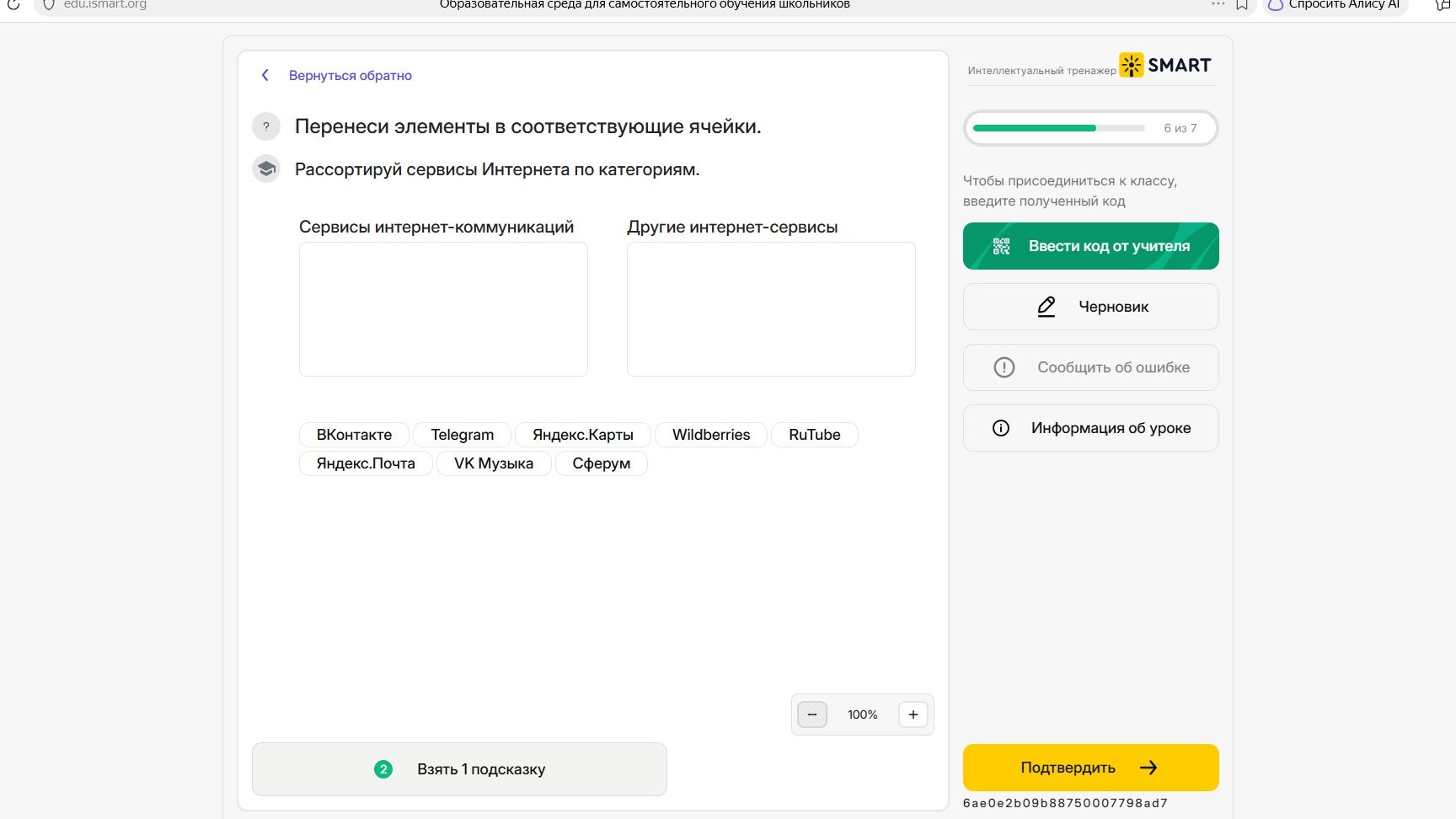Confirm the answer with the Подтвердить button

pos(1090,768)
